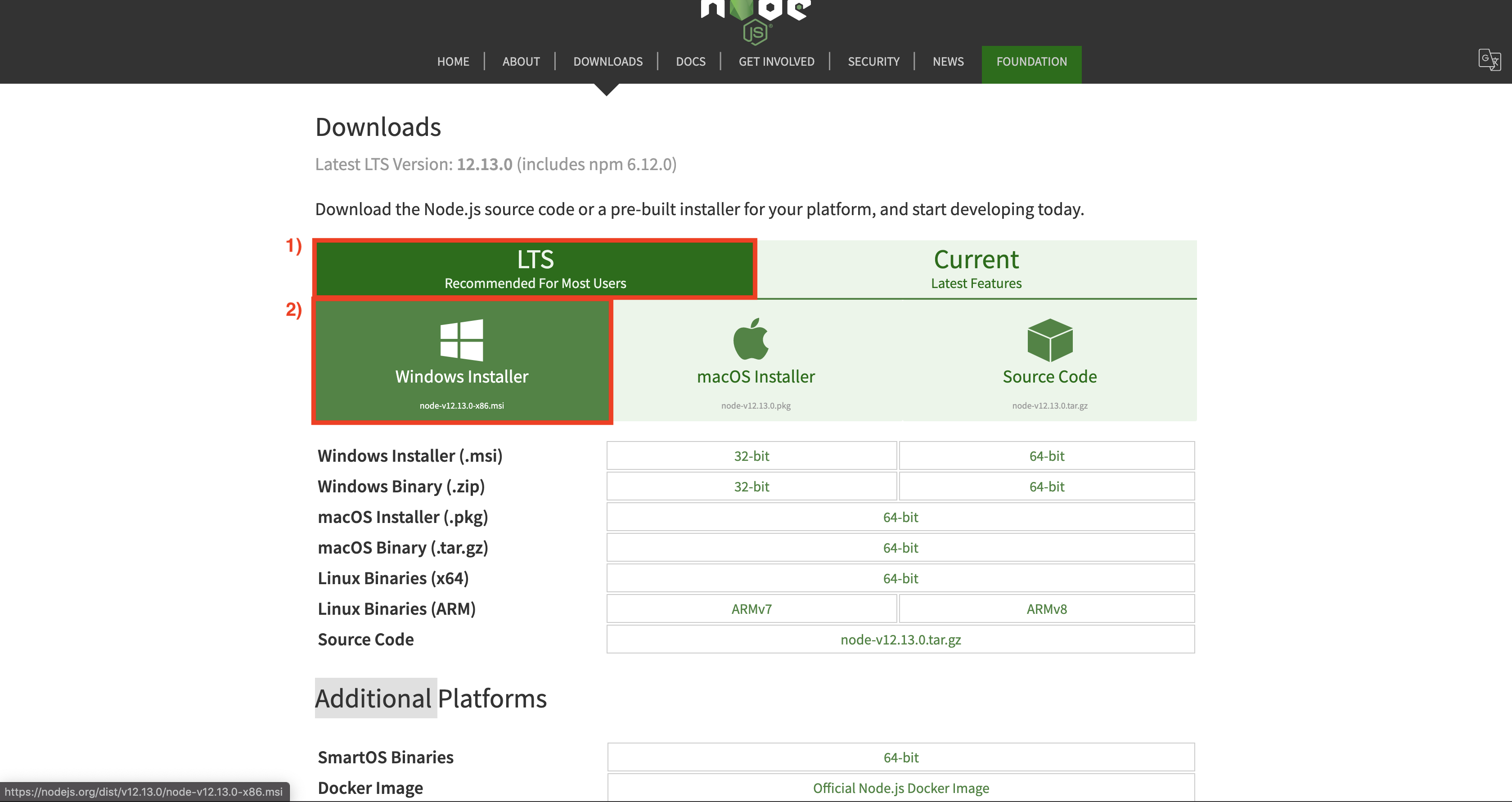Select the LTS release tab
Viewport: 1512px width, 802px height.
pyautogui.click(x=535, y=269)
